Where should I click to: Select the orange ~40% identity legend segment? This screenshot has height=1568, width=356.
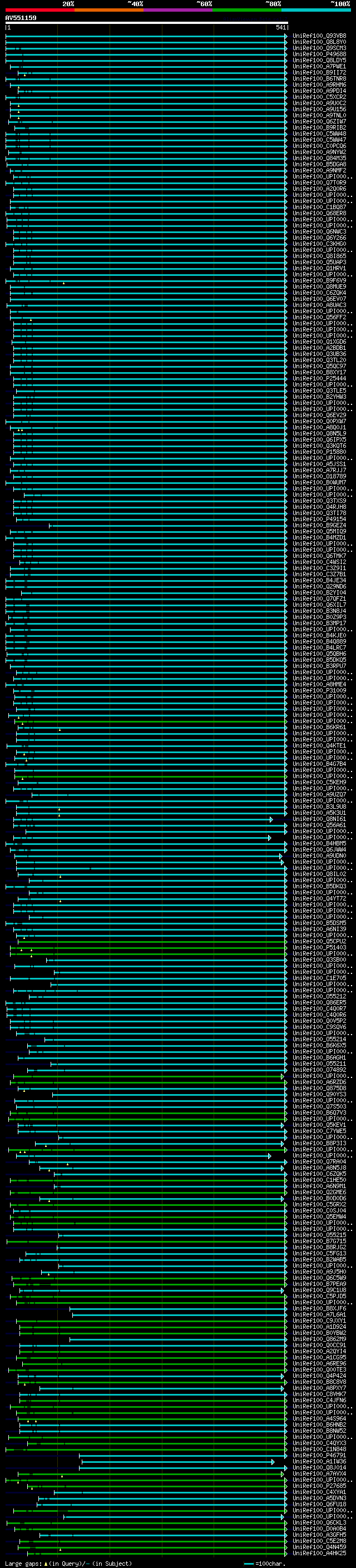click(x=109, y=10)
